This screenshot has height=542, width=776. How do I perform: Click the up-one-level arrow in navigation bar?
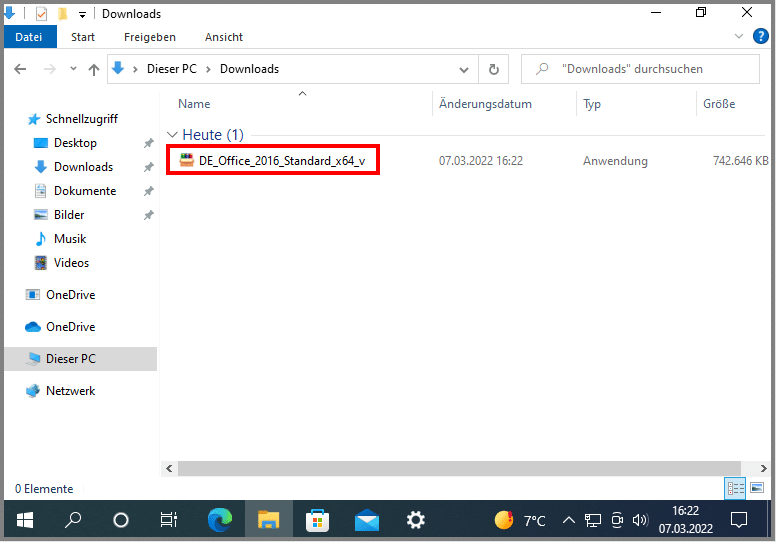94,69
